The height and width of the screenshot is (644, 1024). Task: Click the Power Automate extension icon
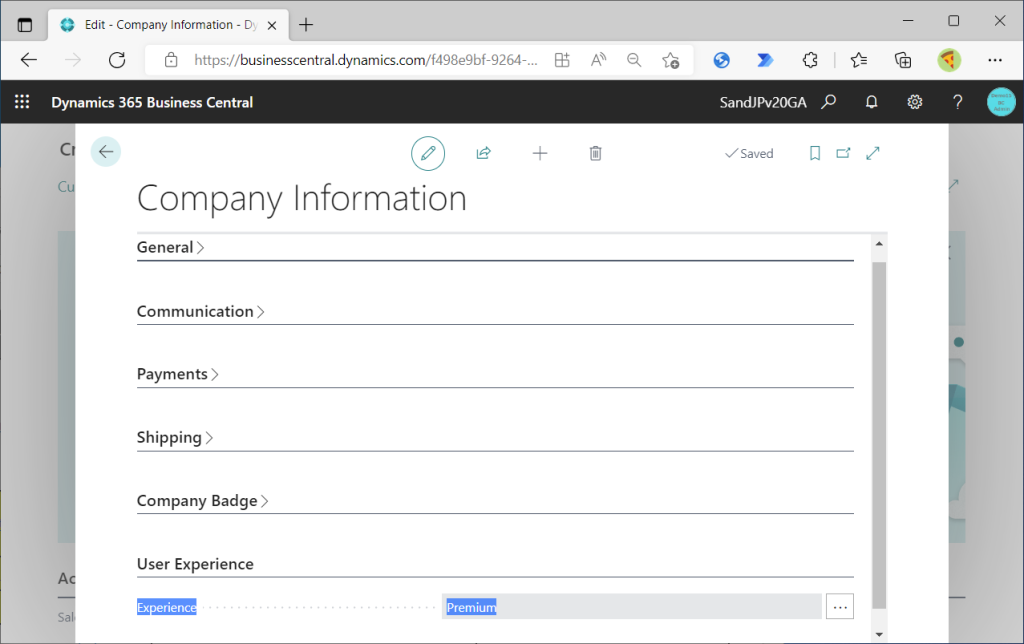point(765,60)
